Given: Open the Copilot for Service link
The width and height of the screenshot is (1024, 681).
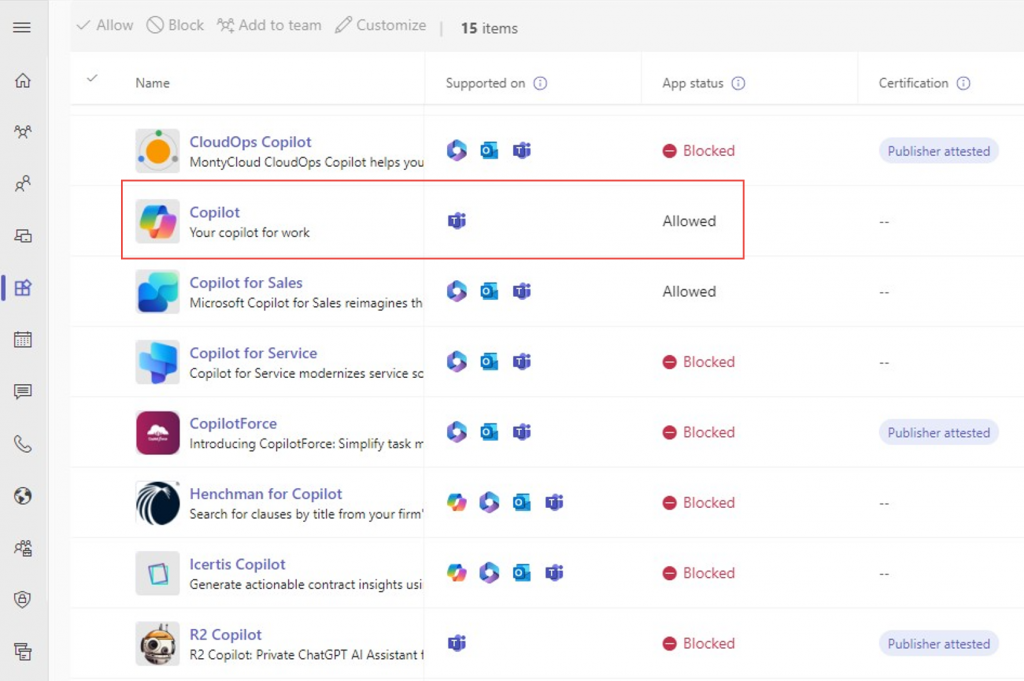Looking at the screenshot, I should pos(253,353).
